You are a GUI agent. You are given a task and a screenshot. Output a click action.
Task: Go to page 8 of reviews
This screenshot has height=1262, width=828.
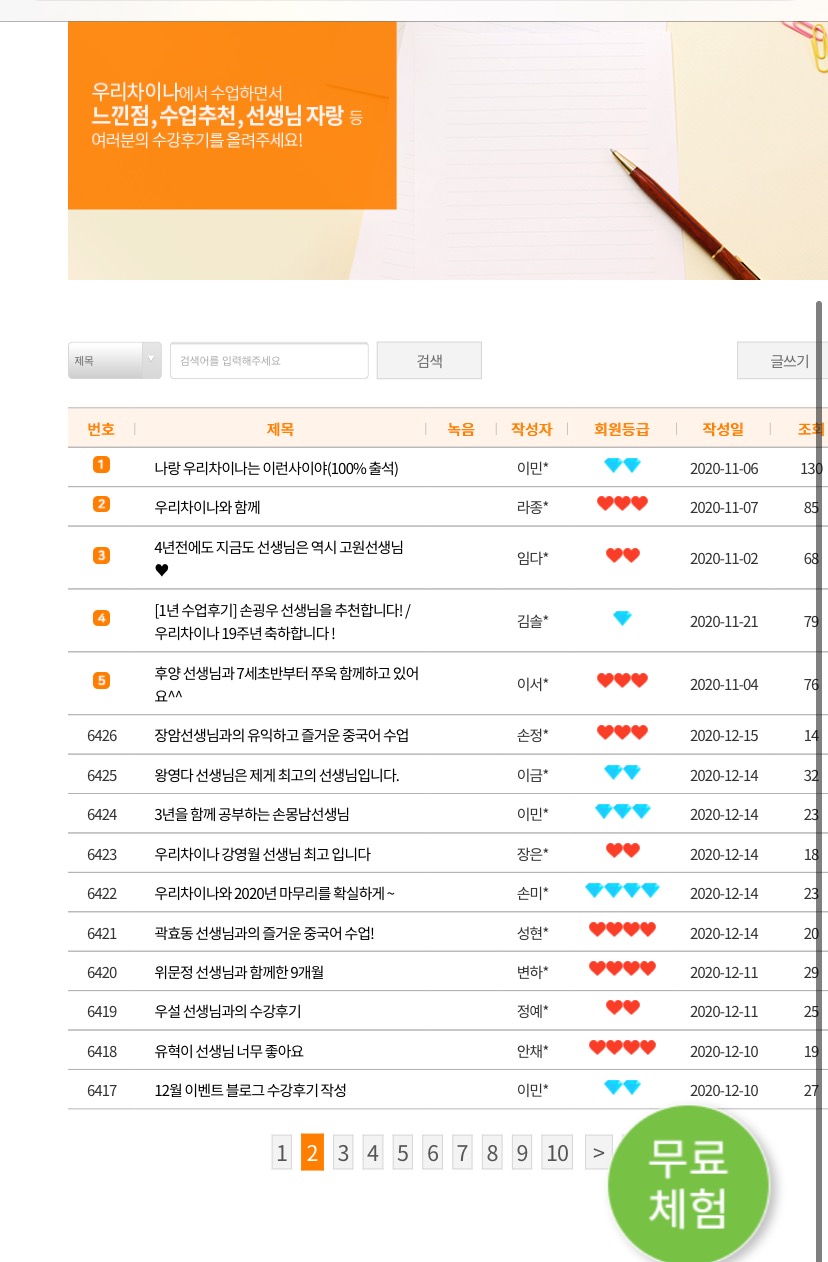492,1153
